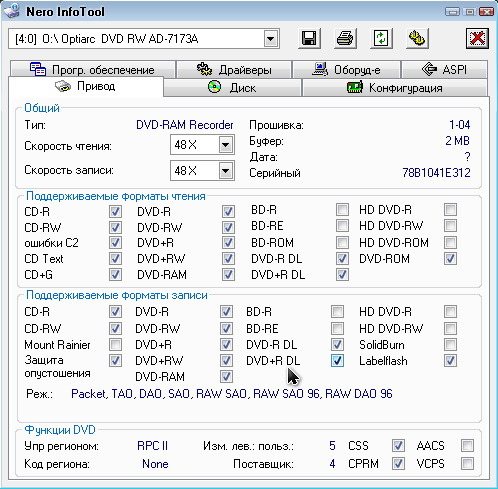Switch to the ASPI tab

coord(444,69)
